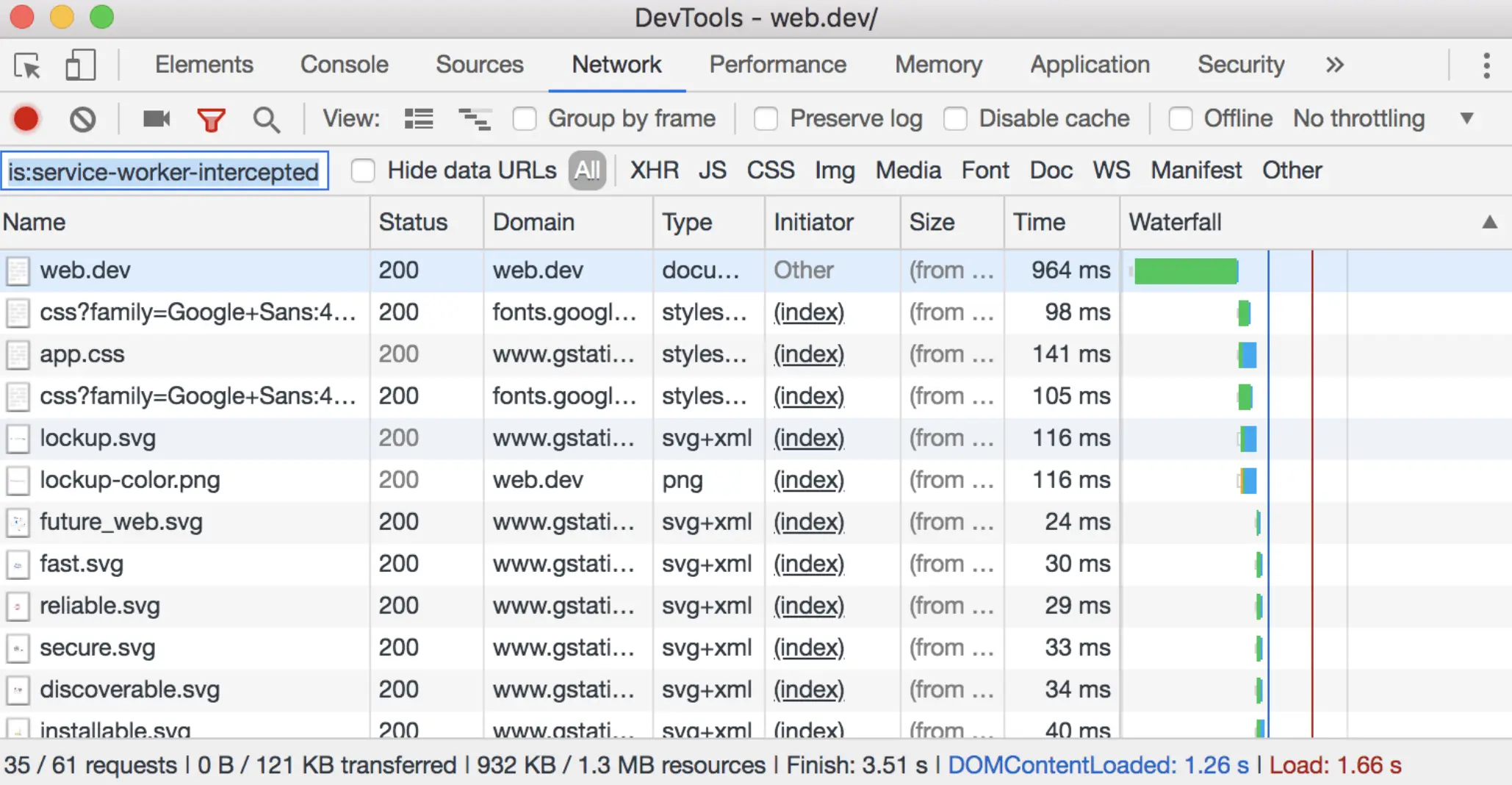Filter requests by Media type
This screenshot has width=1512, height=785.
pyautogui.click(x=908, y=171)
